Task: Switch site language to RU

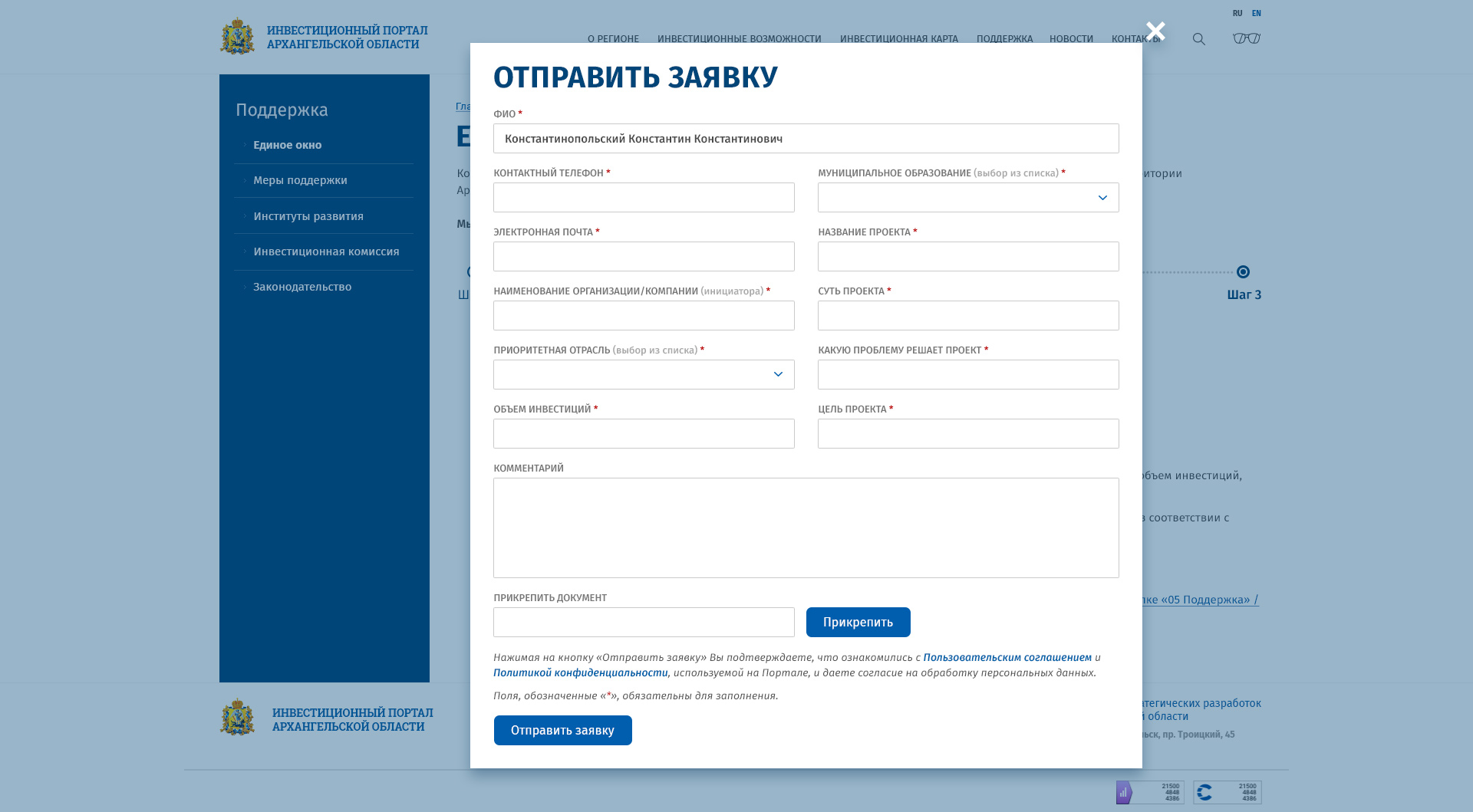Action: [x=1237, y=13]
